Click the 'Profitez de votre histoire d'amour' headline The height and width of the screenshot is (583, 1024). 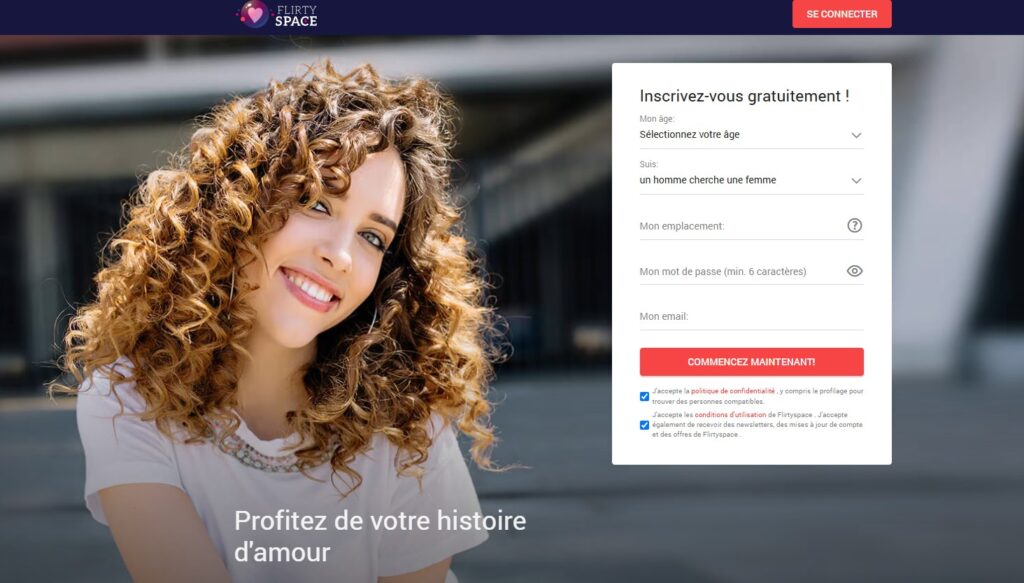(379, 536)
